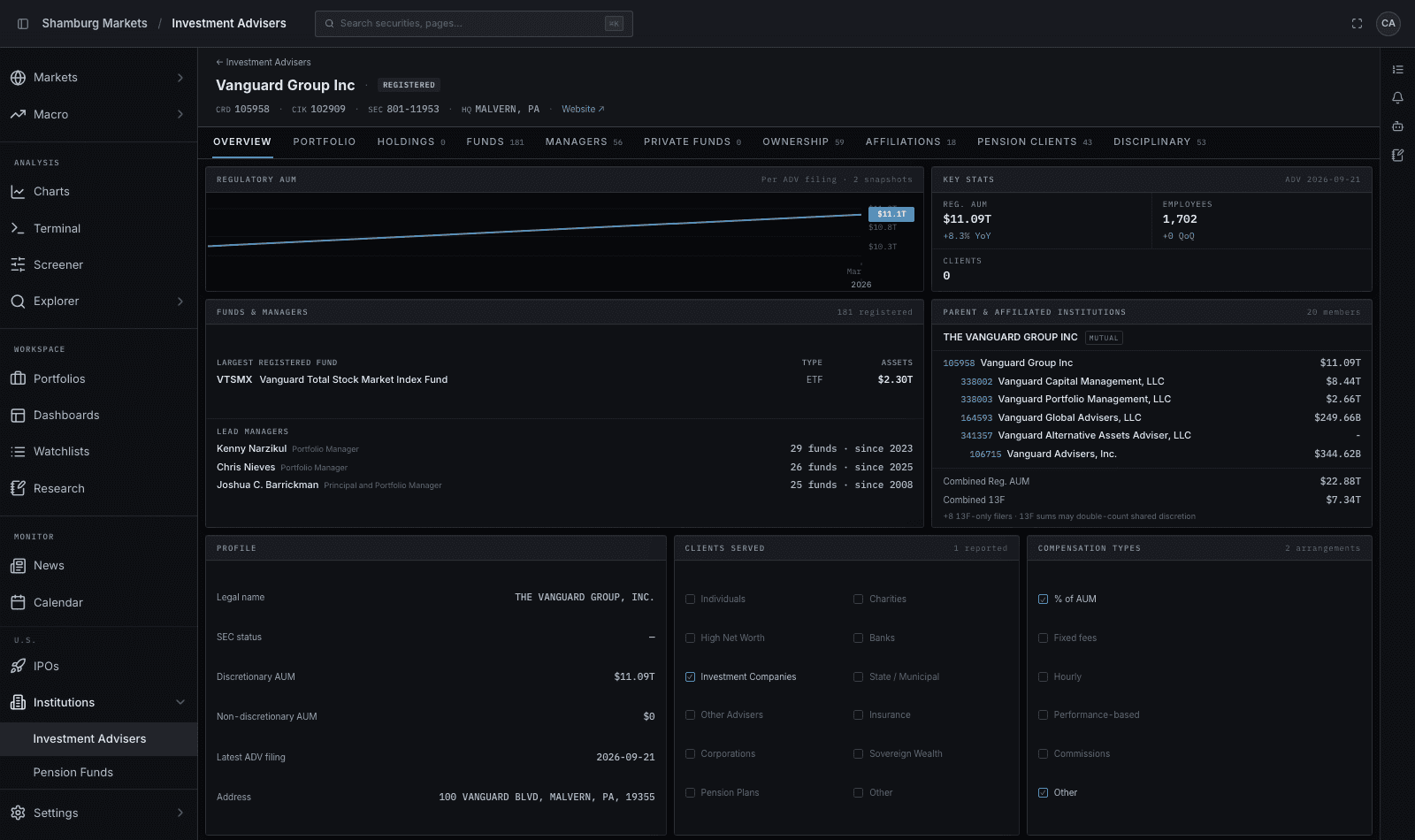
Task: Open the Terminal prompt icon
Action: click(18, 228)
